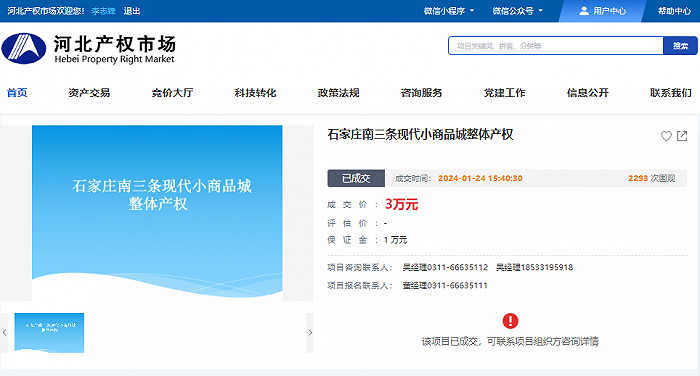Select 政策法规 in navigation bar
This screenshot has width=700, height=376.
pyautogui.click(x=338, y=92)
